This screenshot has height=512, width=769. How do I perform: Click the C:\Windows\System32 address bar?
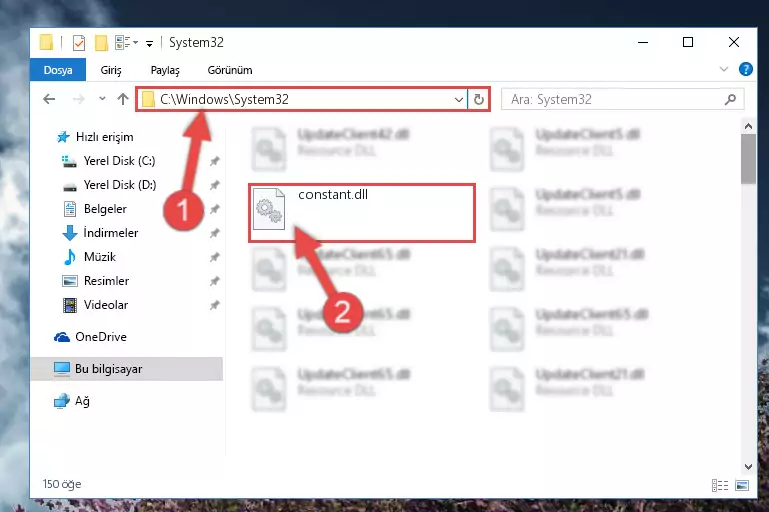click(301, 100)
